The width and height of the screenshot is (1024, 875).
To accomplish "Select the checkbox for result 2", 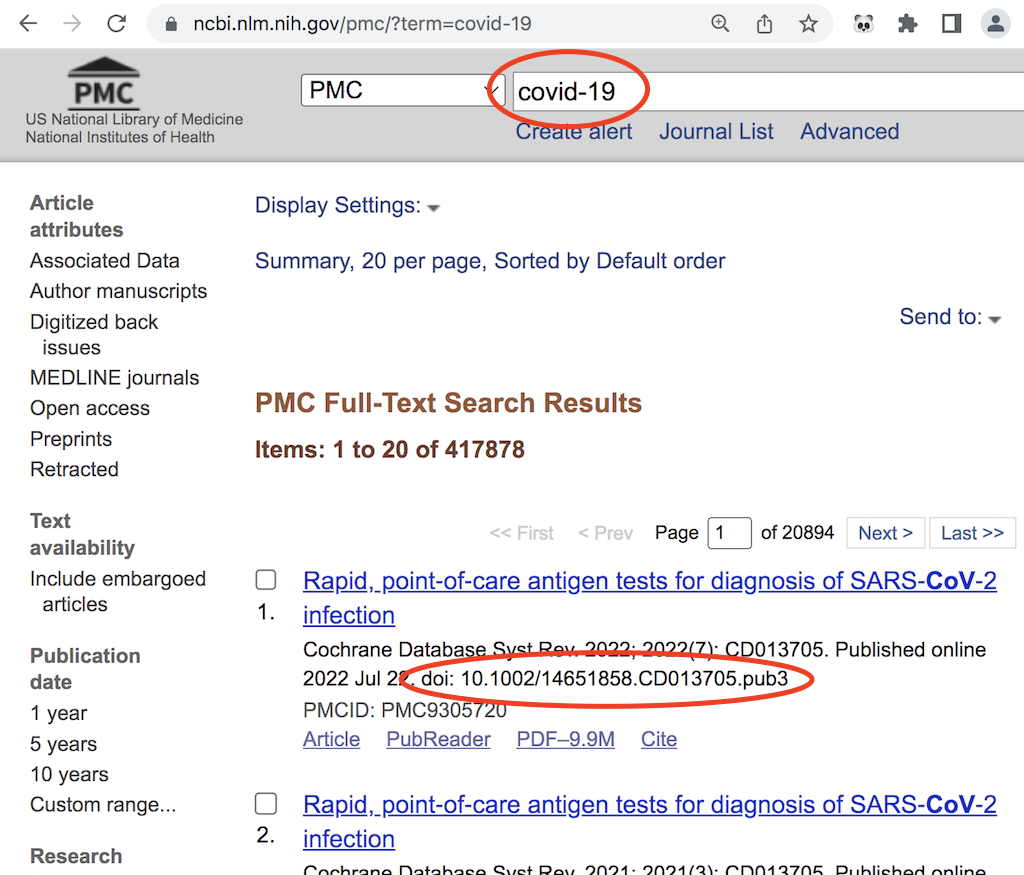I will coord(266,804).
